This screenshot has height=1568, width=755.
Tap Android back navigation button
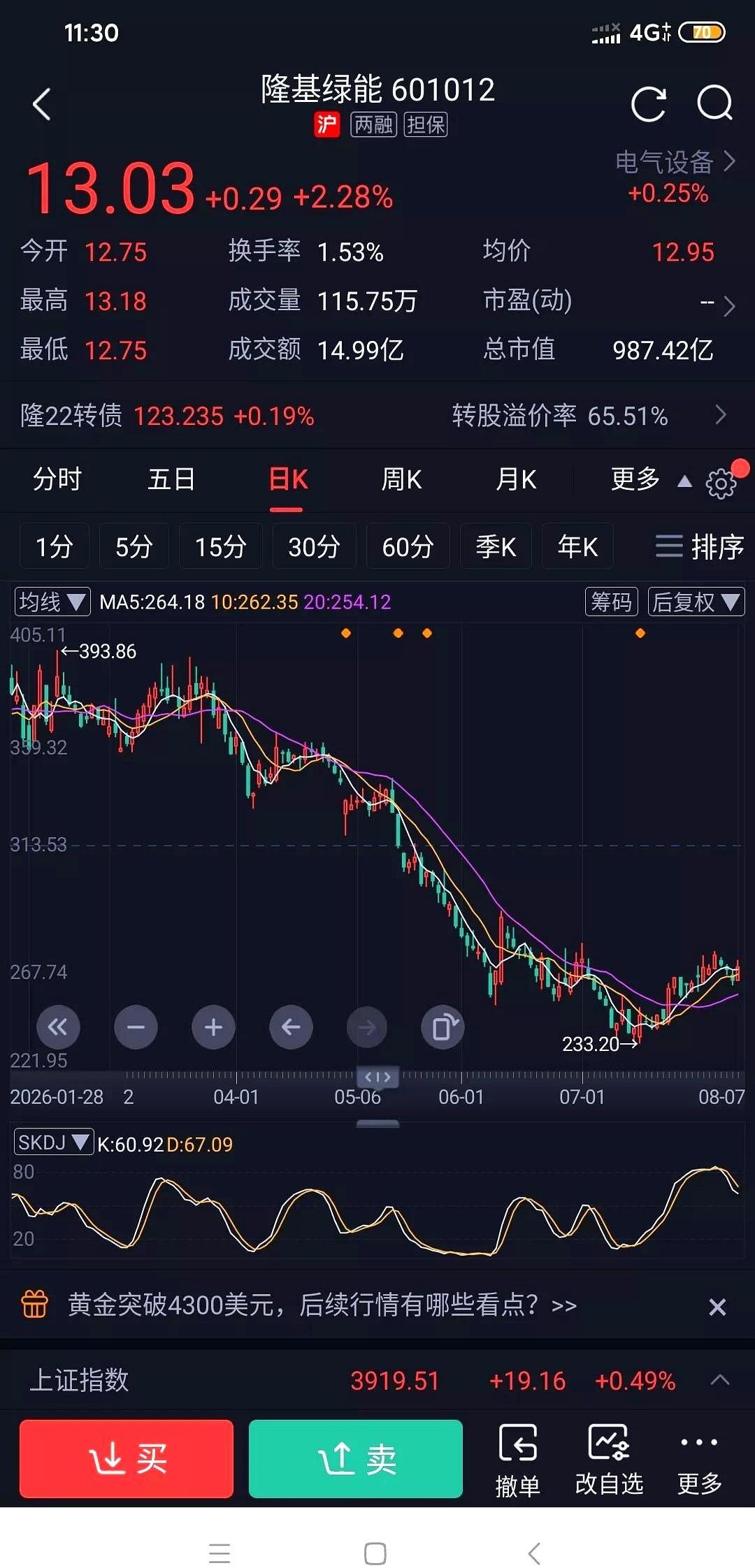(x=534, y=1553)
